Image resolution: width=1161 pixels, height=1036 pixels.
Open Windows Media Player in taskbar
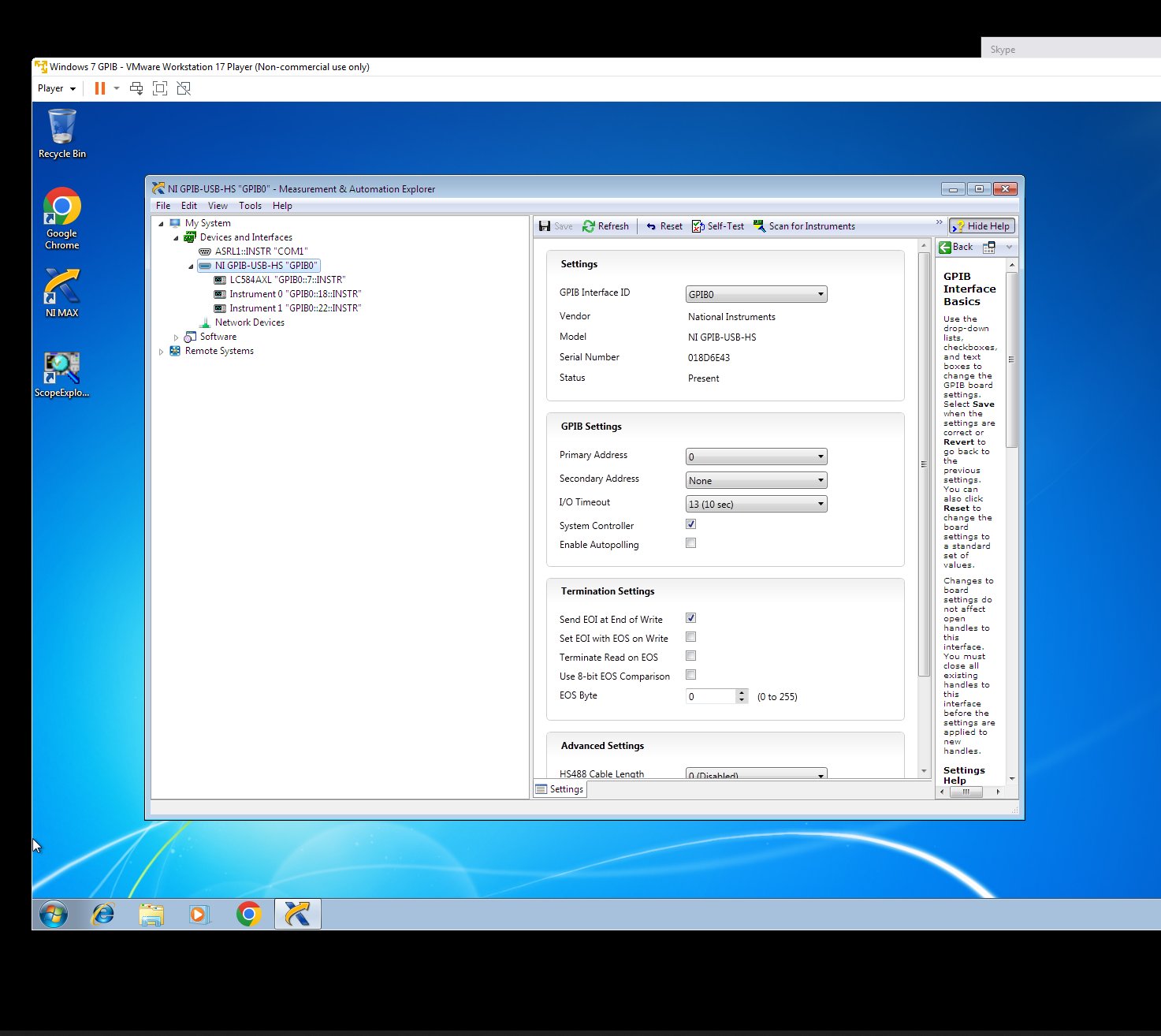point(199,915)
